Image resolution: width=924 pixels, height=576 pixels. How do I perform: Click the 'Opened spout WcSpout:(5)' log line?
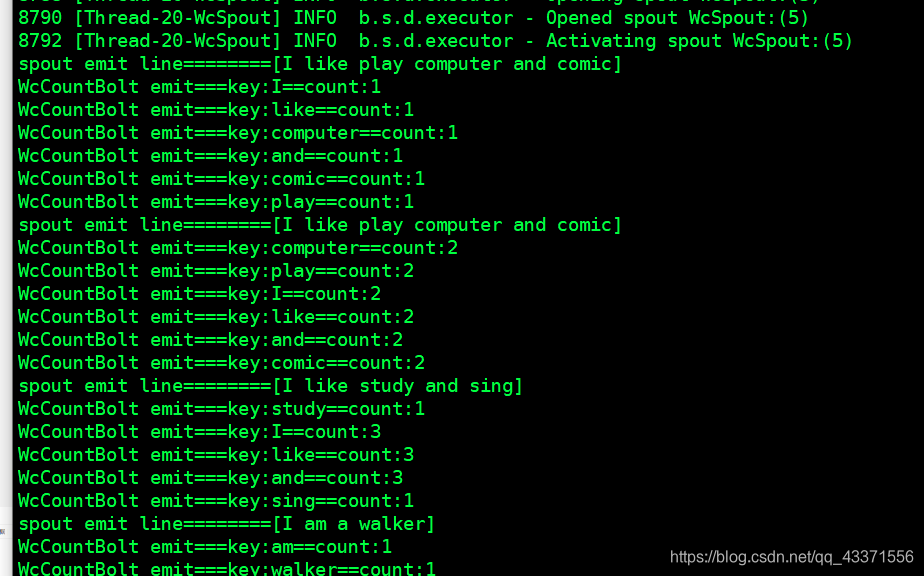click(x=413, y=18)
